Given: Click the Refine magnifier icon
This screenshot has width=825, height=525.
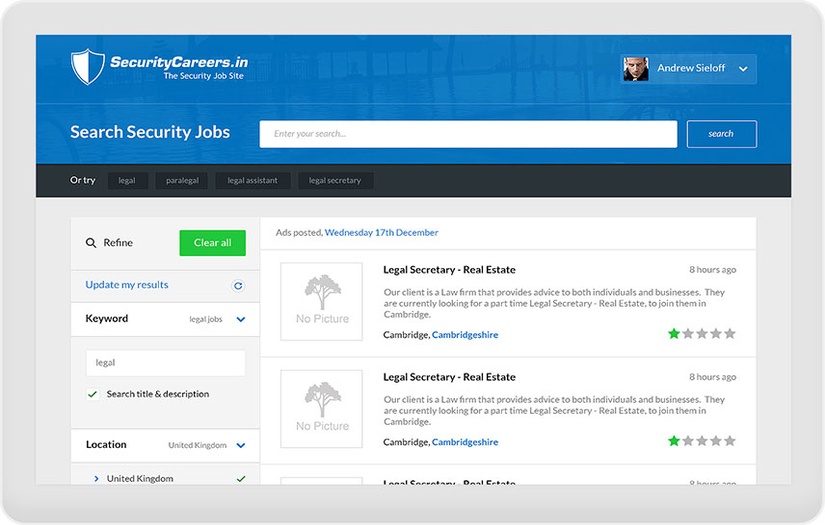Looking at the screenshot, I should coord(90,243).
